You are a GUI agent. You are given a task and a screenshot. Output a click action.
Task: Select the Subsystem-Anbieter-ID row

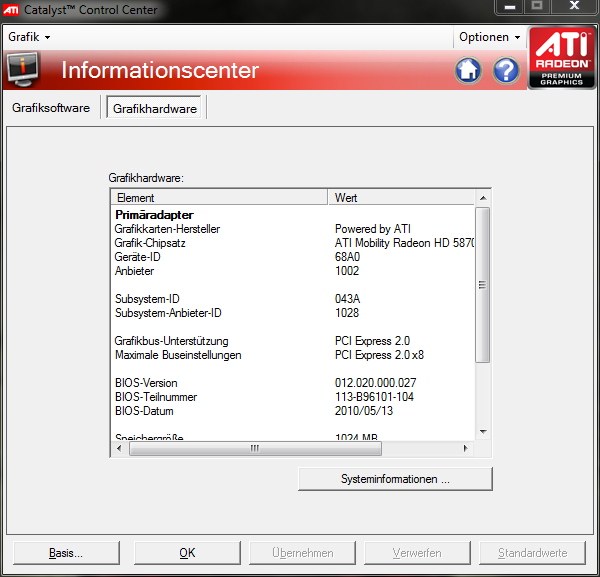click(293, 313)
